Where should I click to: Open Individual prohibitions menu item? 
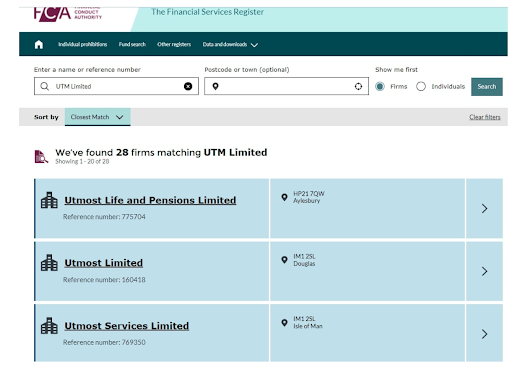[x=83, y=44]
